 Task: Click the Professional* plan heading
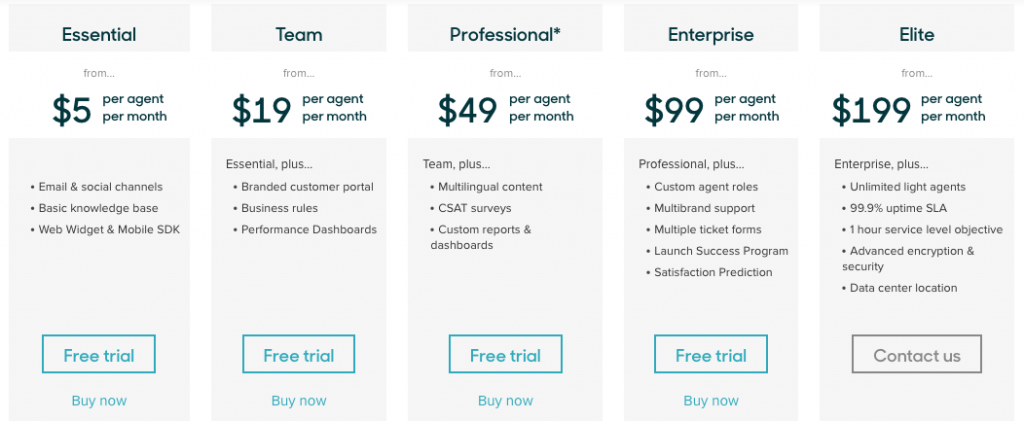(x=505, y=35)
